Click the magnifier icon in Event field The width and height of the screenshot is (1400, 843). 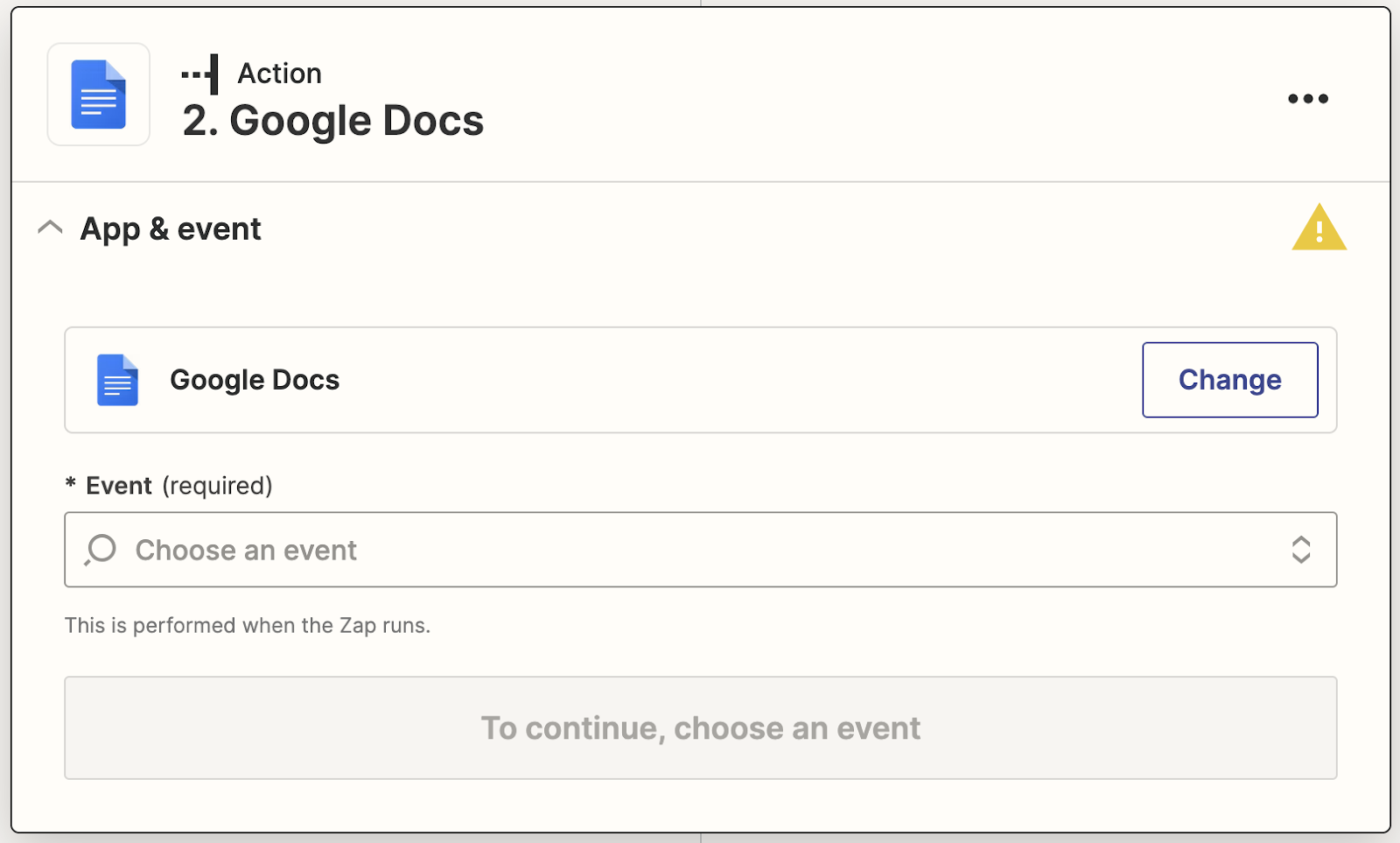coord(100,550)
